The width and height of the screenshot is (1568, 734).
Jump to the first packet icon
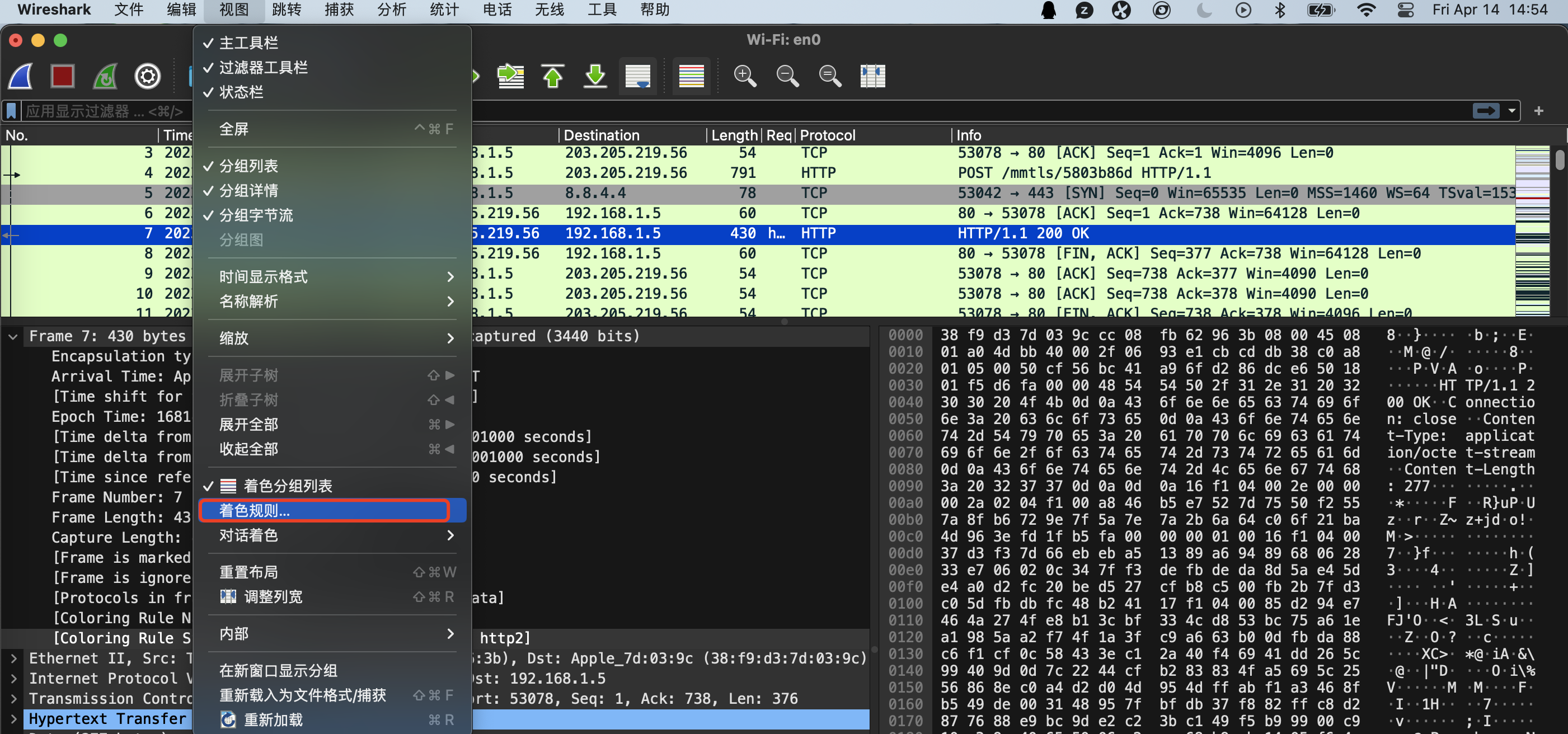tap(553, 77)
